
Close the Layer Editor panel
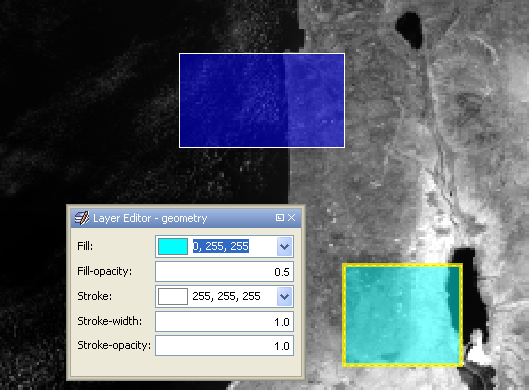tap(292, 218)
